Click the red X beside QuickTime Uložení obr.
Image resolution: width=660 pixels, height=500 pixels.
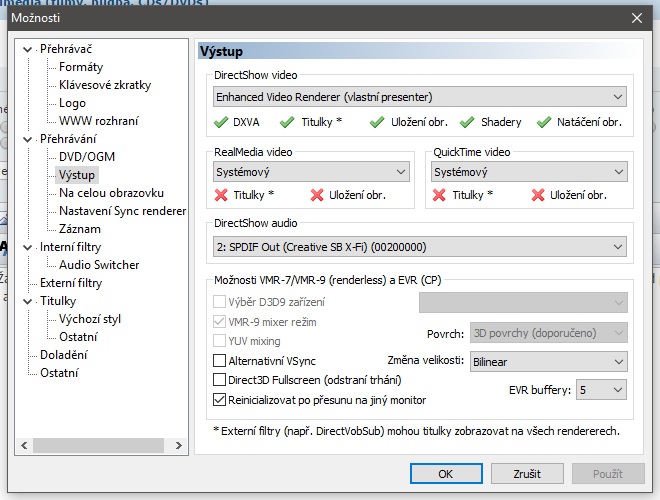click(x=537, y=195)
